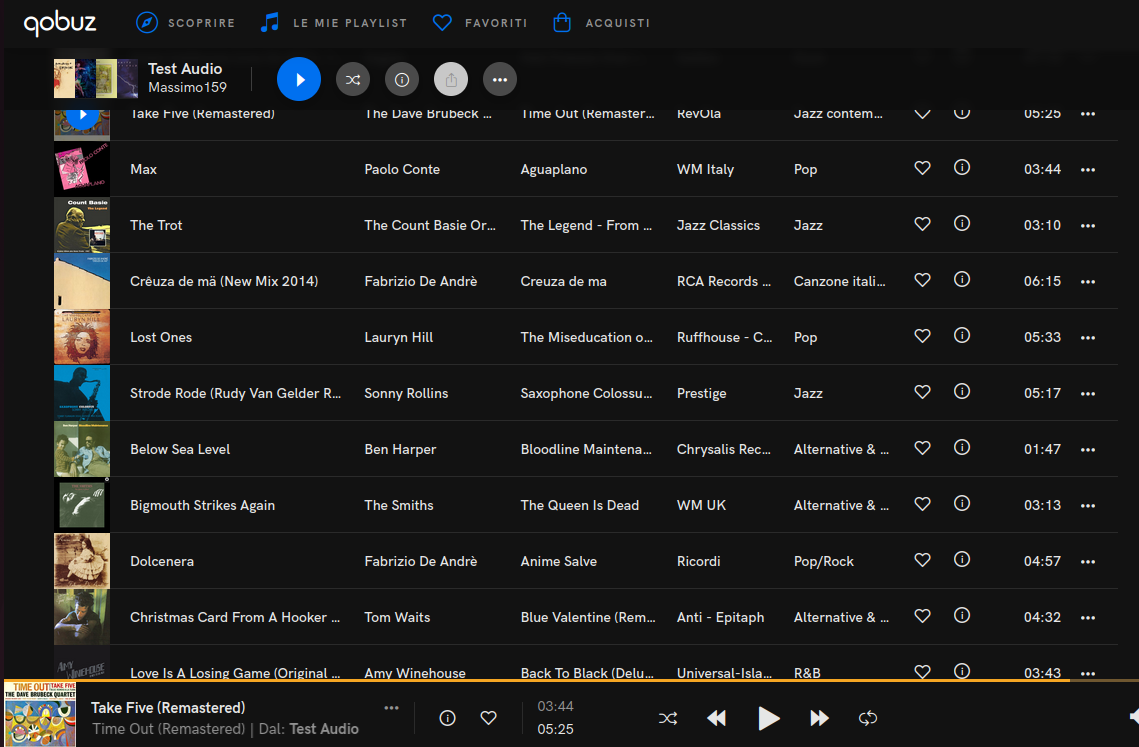Show info for the track Max
1139x747 pixels.
click(x=962, y=168)
